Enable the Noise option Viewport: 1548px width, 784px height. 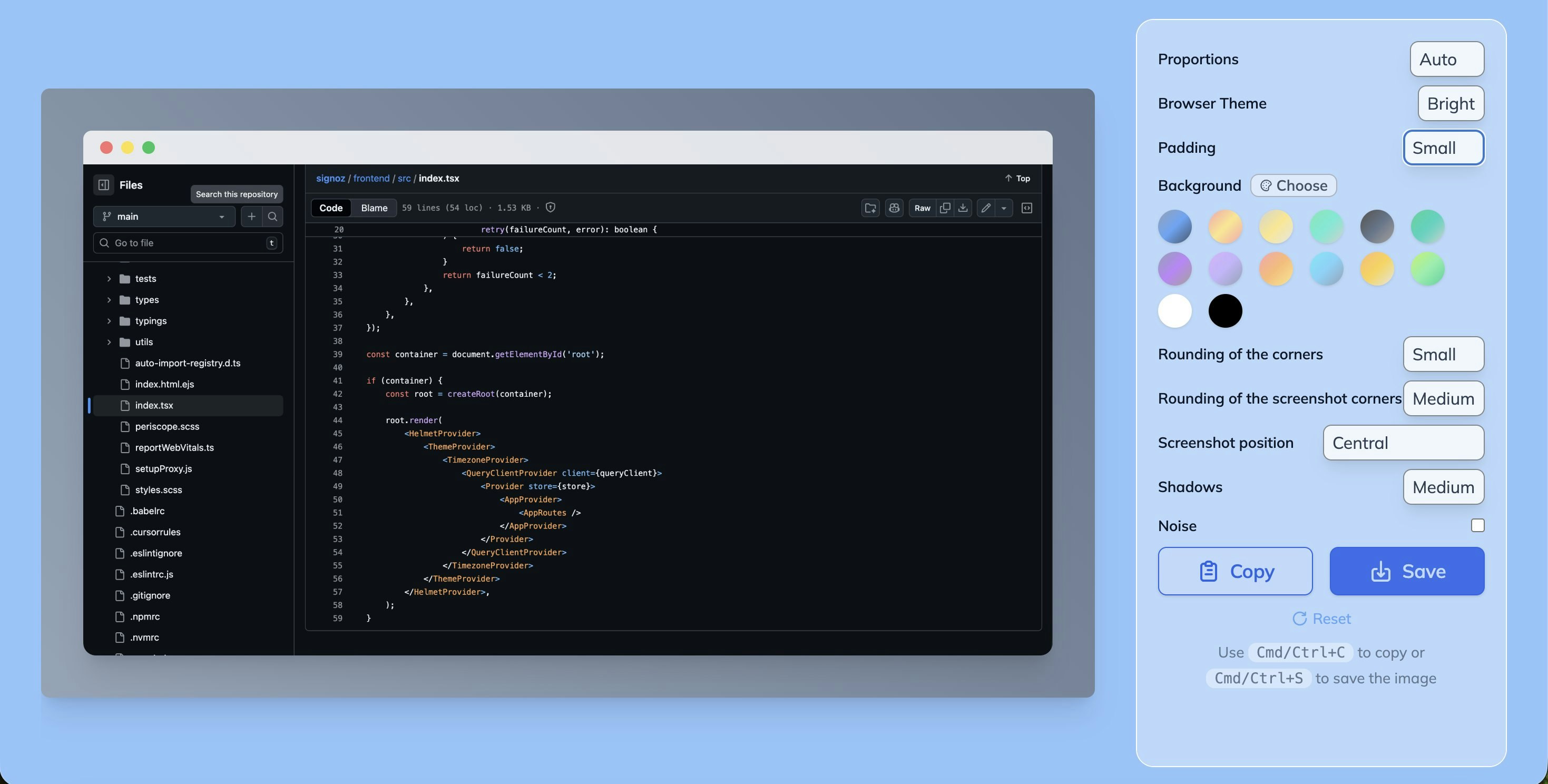click(x=1478, y=525)
